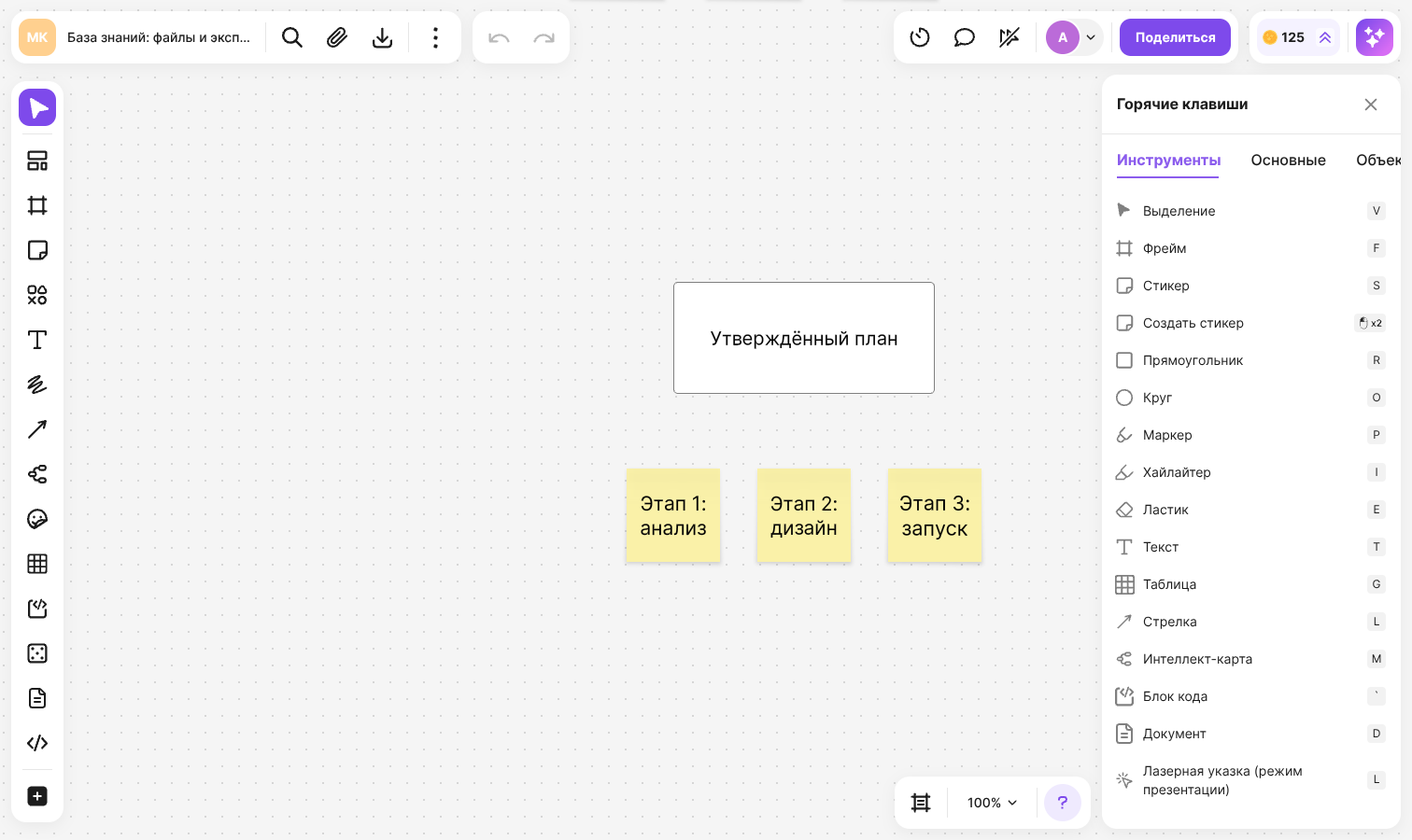This screenshot has height=840, width=1412.
Task: Open the shapes tool in left toolbar
Action: pos(37,295)
